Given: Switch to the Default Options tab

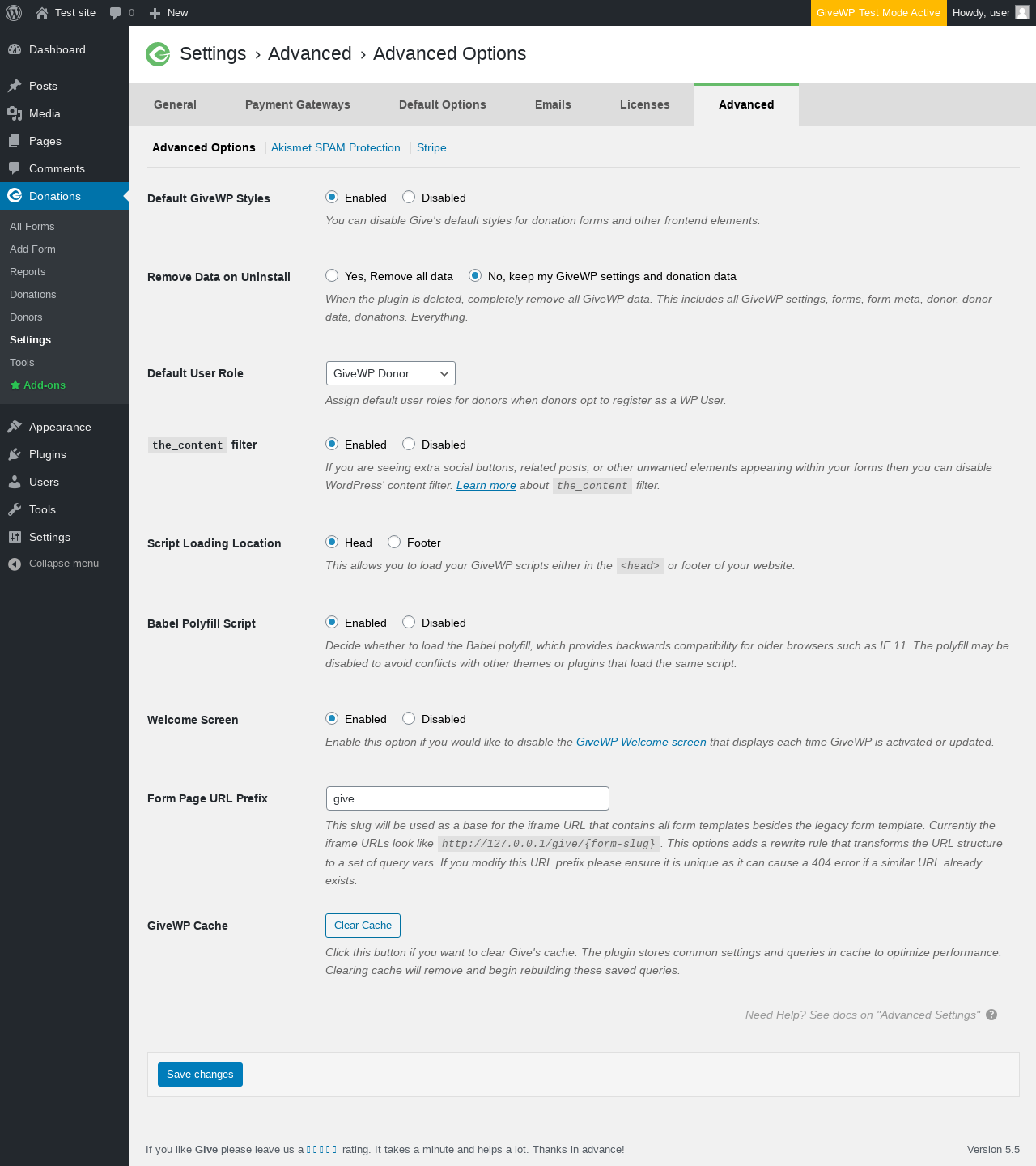Looking at the screenshot, I should click(x=443, y=104).
